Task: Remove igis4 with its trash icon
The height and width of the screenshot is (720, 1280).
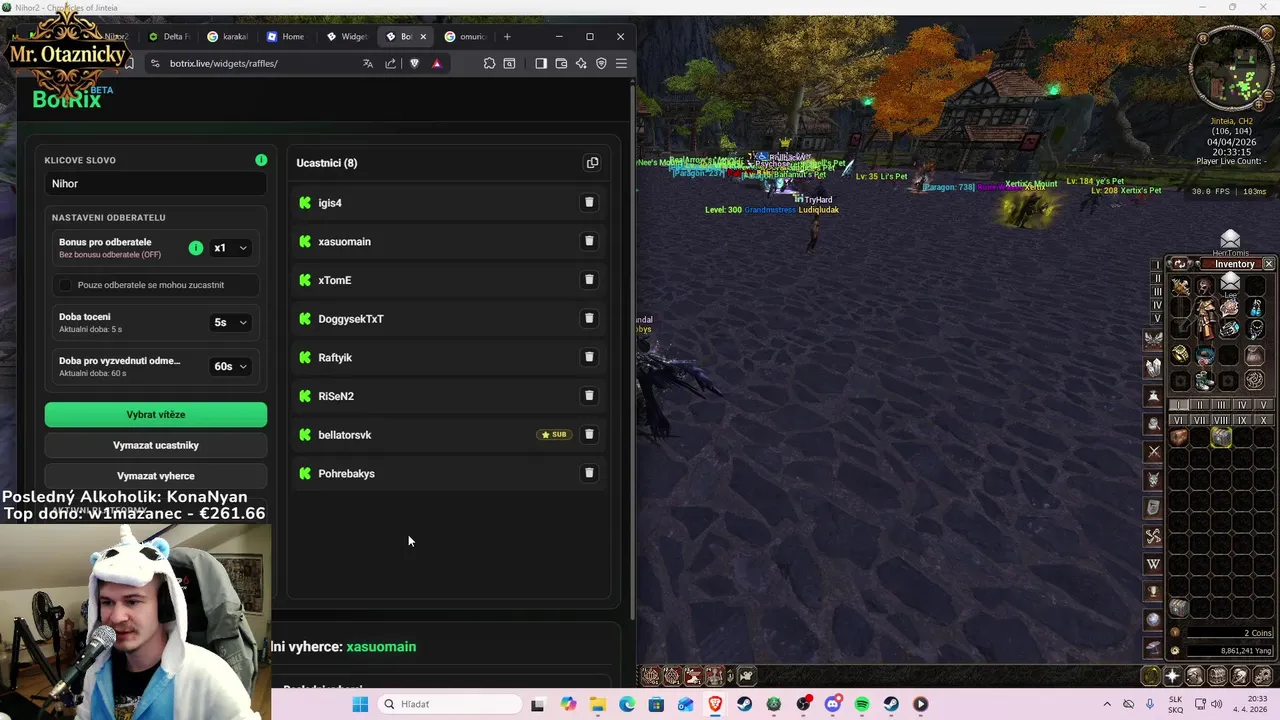Action: point(589,202)
